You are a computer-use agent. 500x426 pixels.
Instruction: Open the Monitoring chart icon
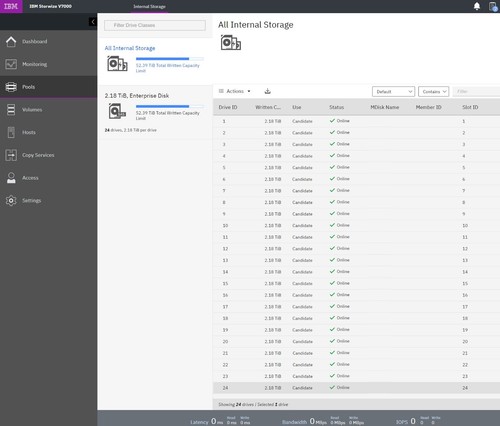pos(11,64)
